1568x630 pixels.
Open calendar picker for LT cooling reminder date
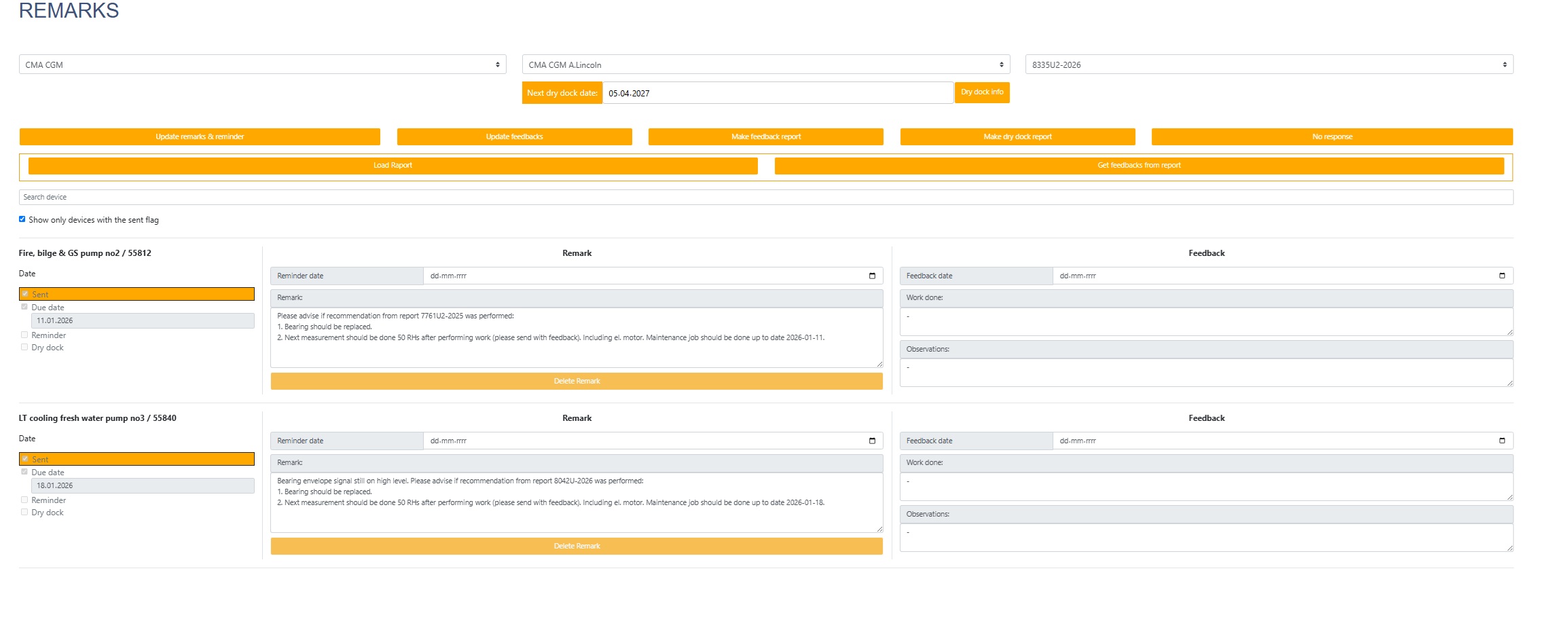point(872,441)
